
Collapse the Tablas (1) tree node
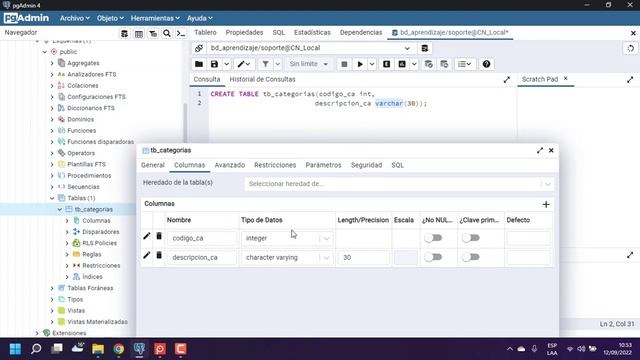pos(52,198)
